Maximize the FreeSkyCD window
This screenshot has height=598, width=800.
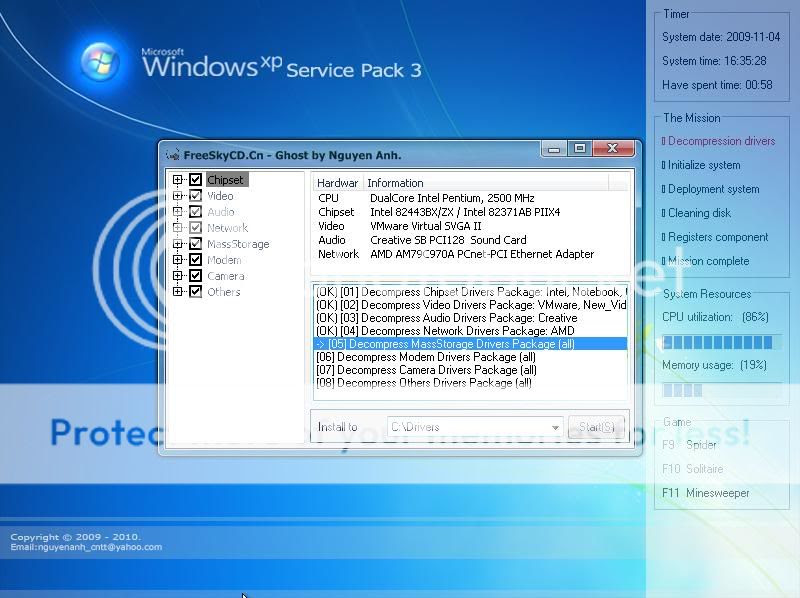click(580, 149)
